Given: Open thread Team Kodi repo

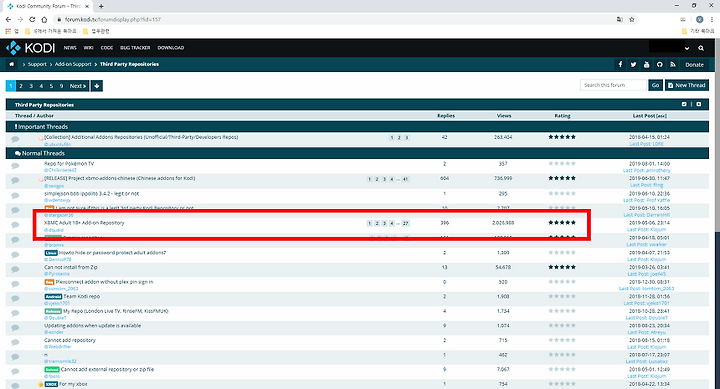Looking at the screenshot, I should coord(81,296).
